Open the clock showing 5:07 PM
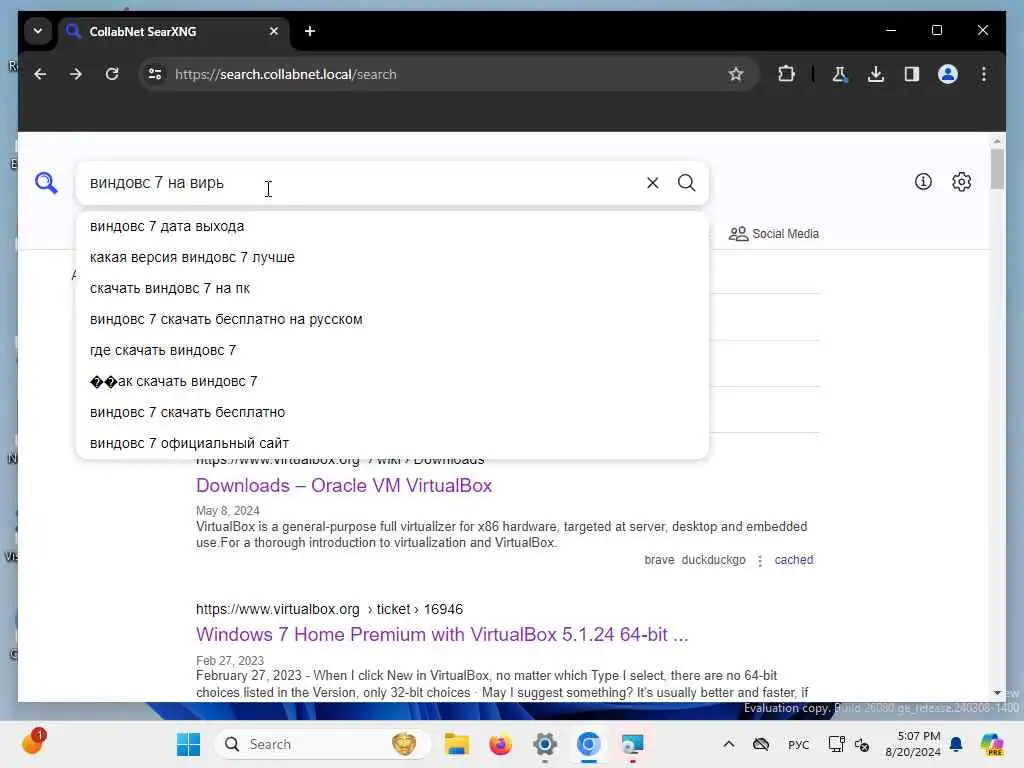This screenshot has height=768, width=1024. point(912,744)
